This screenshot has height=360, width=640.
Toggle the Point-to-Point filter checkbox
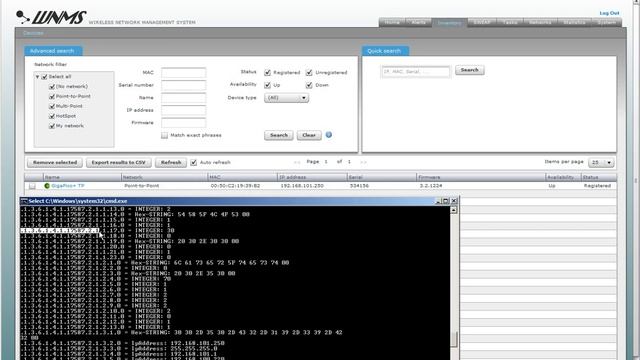[x=52, y=96]
